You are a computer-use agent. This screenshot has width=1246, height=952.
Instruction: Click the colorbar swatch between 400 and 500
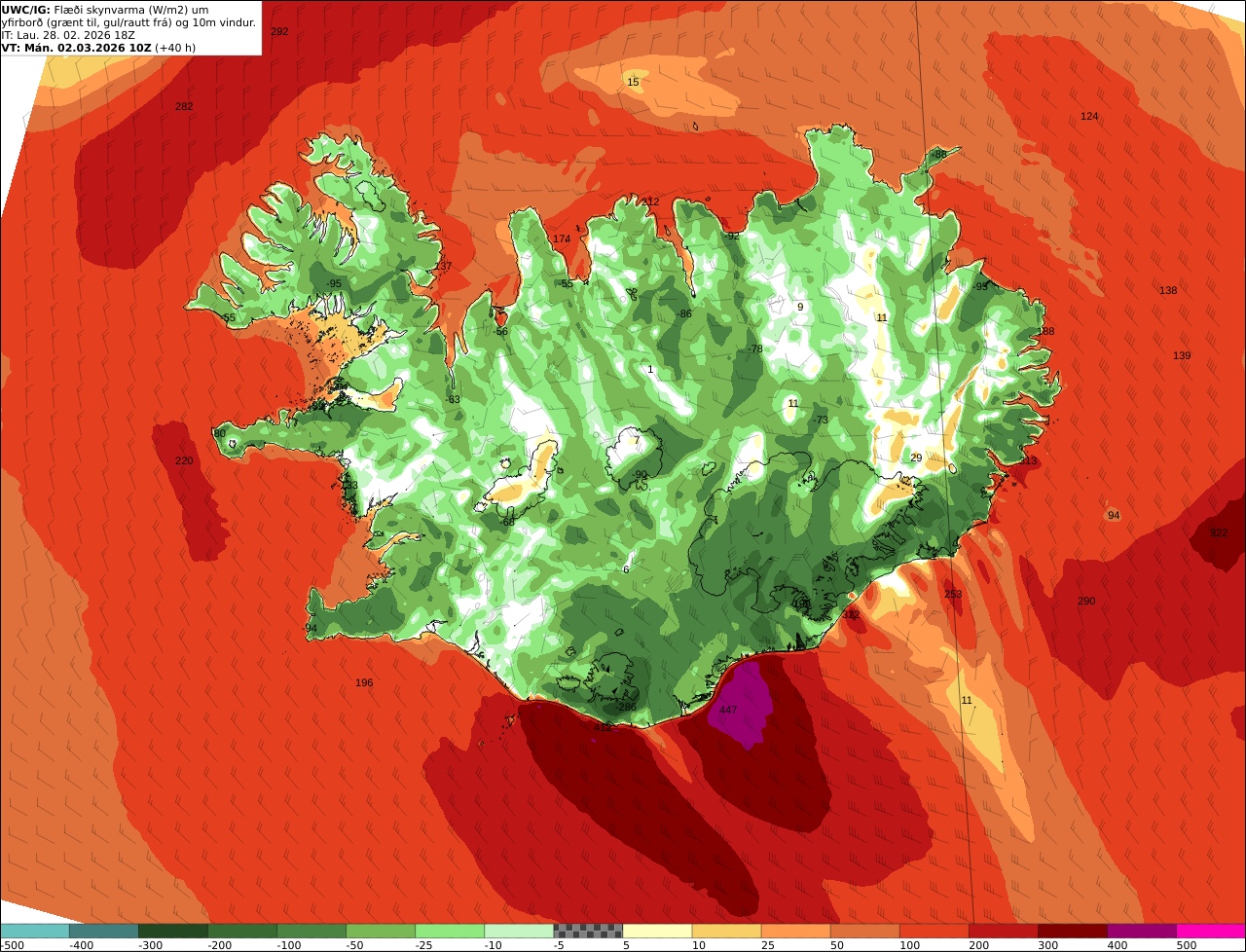pyautogui.click(x=1142, y=931)
